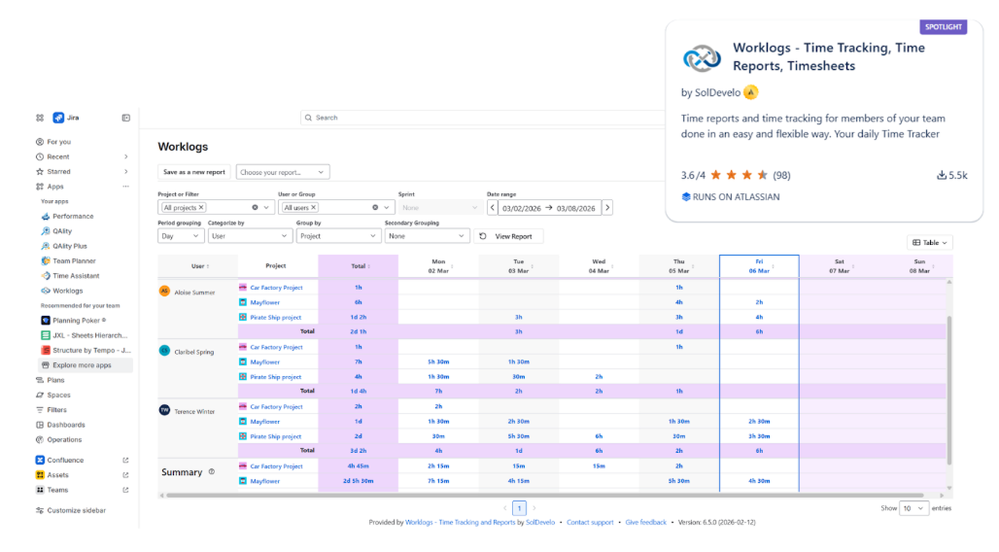
Task: Open JXL - Sheets Hierarchy app
Action: click(84, 335)
